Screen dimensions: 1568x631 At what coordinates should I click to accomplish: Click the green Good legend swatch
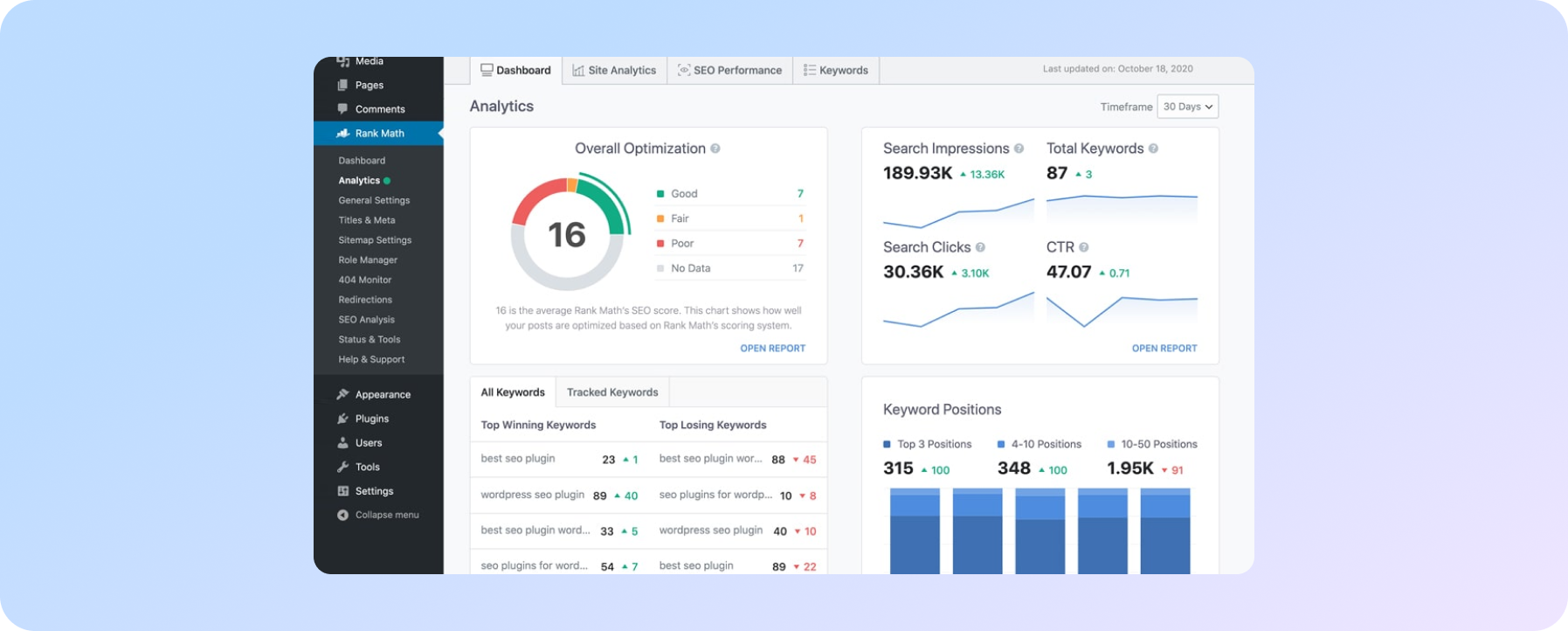[x=660, y=194]
